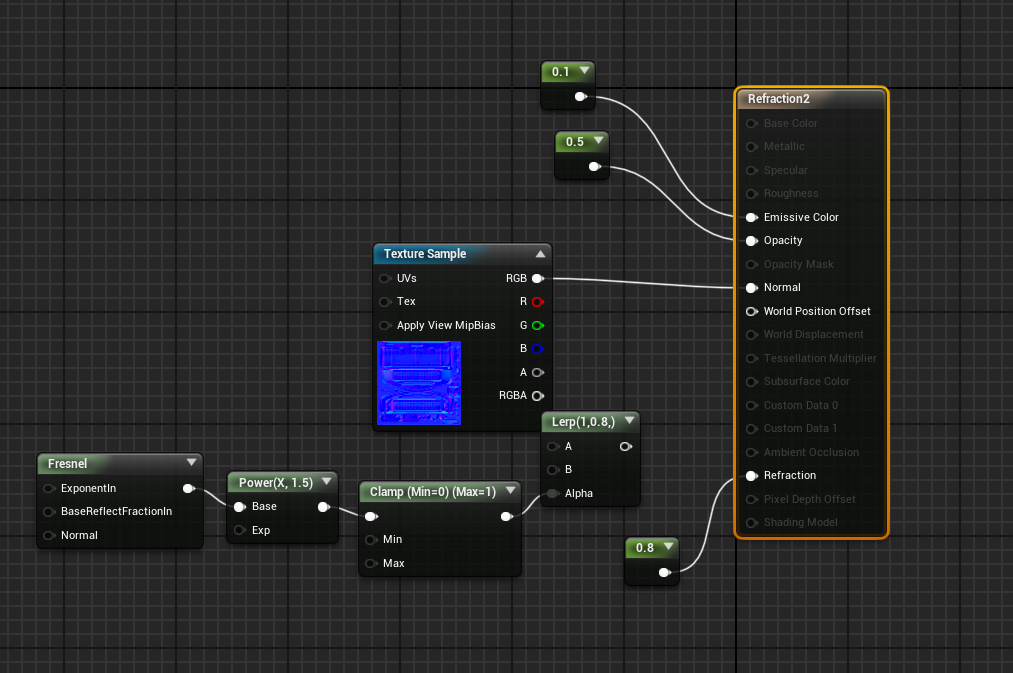
Task: Click the RGBA output pin
Action: (x=537, y=395)
